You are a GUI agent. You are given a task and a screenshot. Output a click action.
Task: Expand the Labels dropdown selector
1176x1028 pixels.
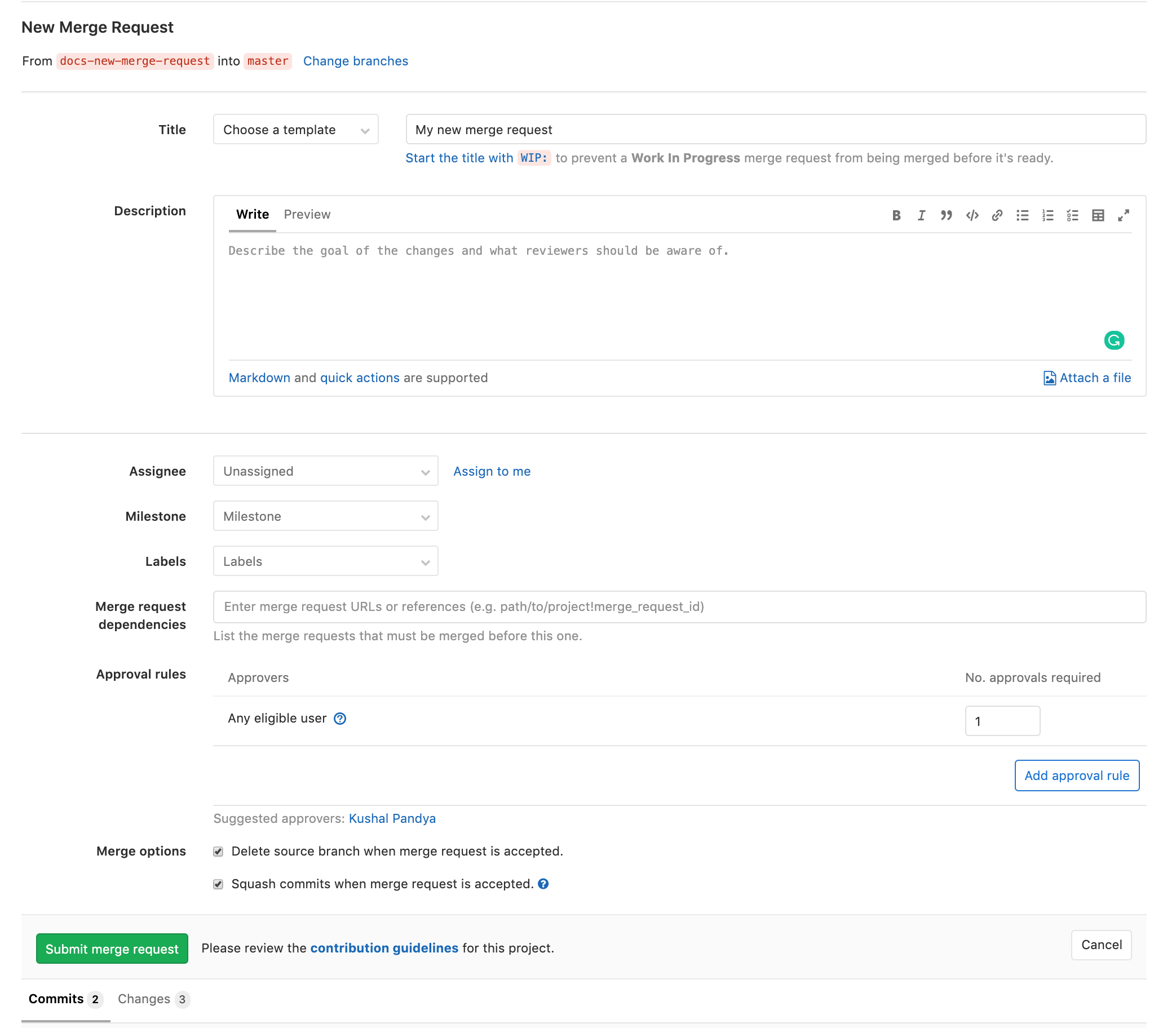point(325,560)
